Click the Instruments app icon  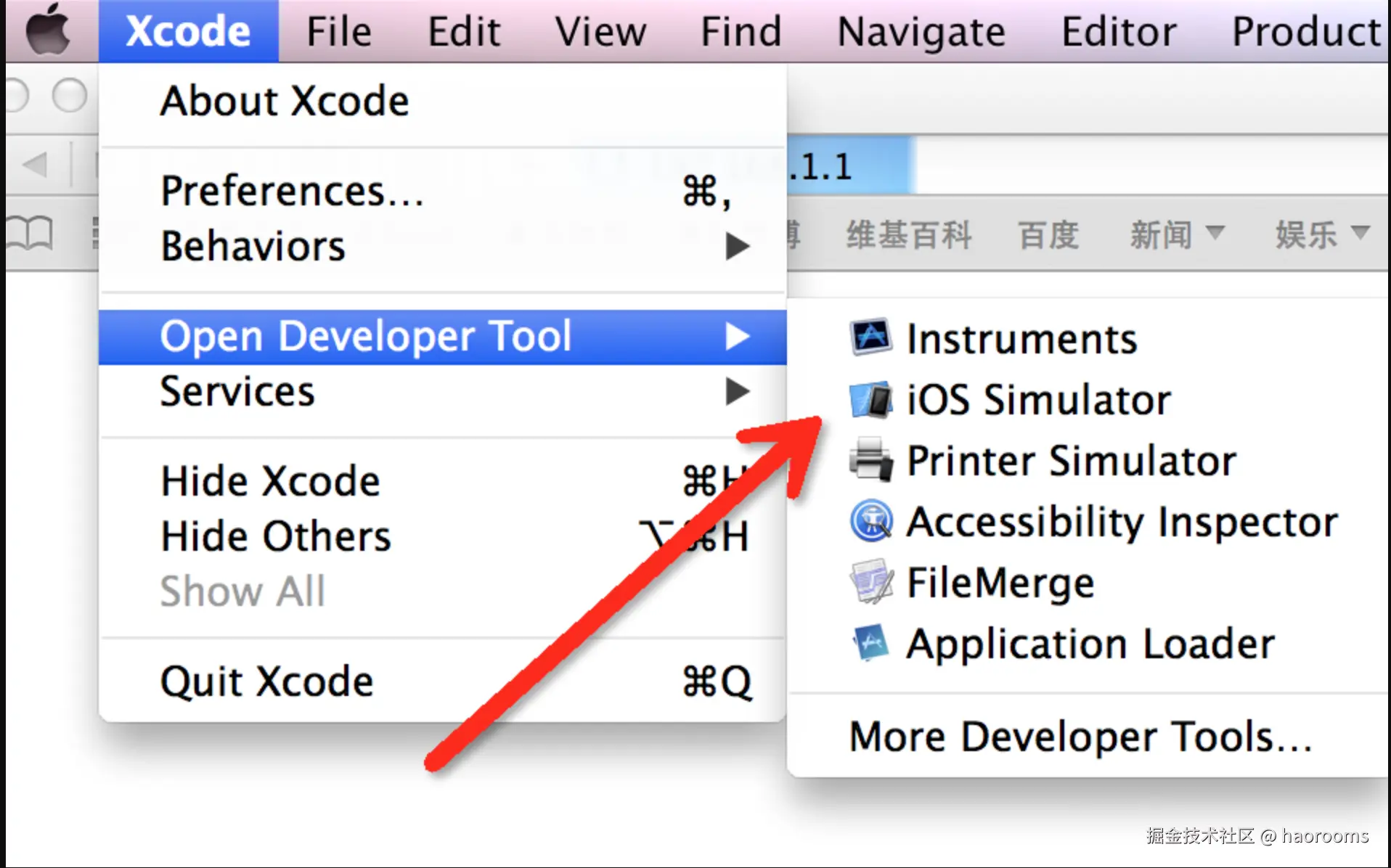(x=870, y=337)
